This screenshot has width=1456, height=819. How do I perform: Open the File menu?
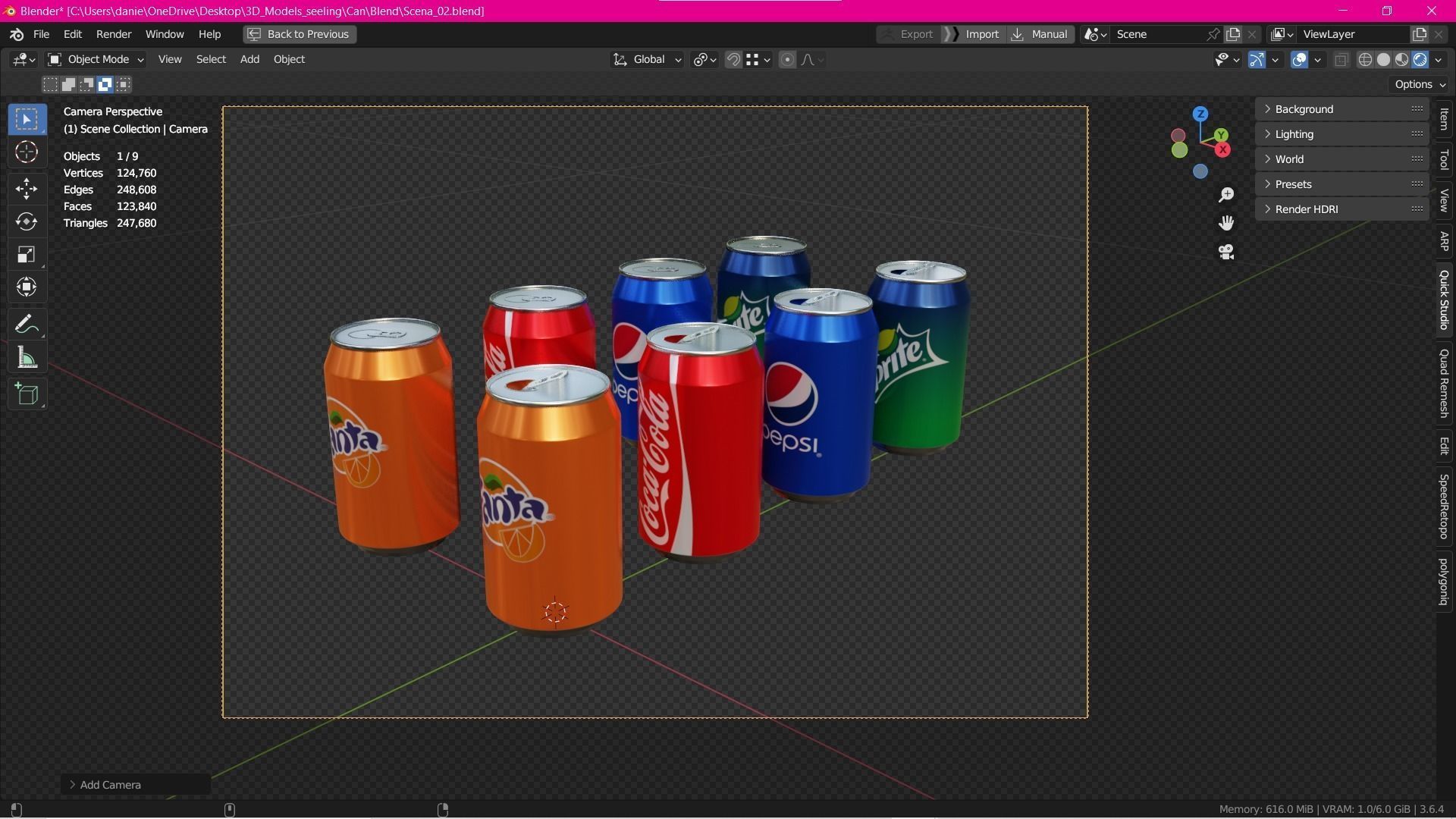point(41,34)
